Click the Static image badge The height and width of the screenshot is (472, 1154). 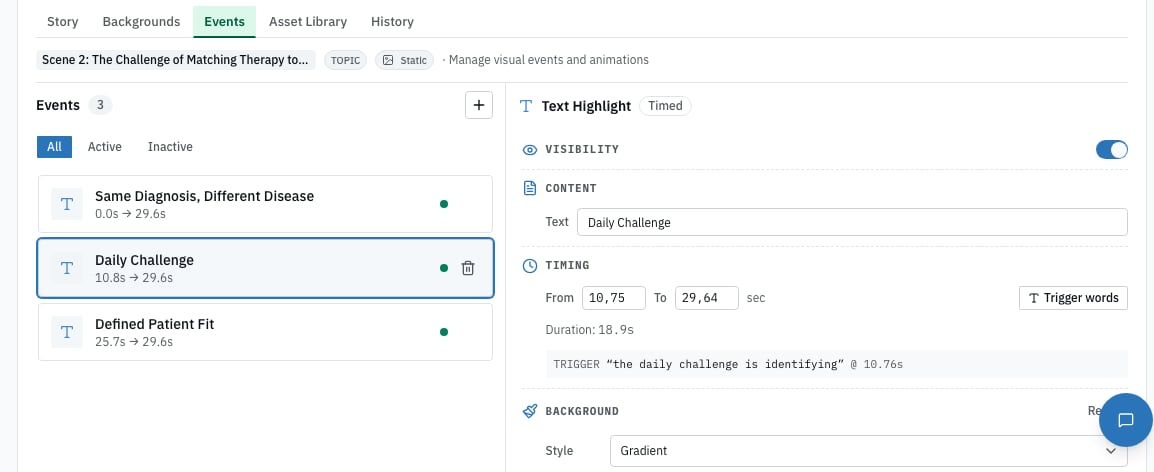(x=405, y=60)
